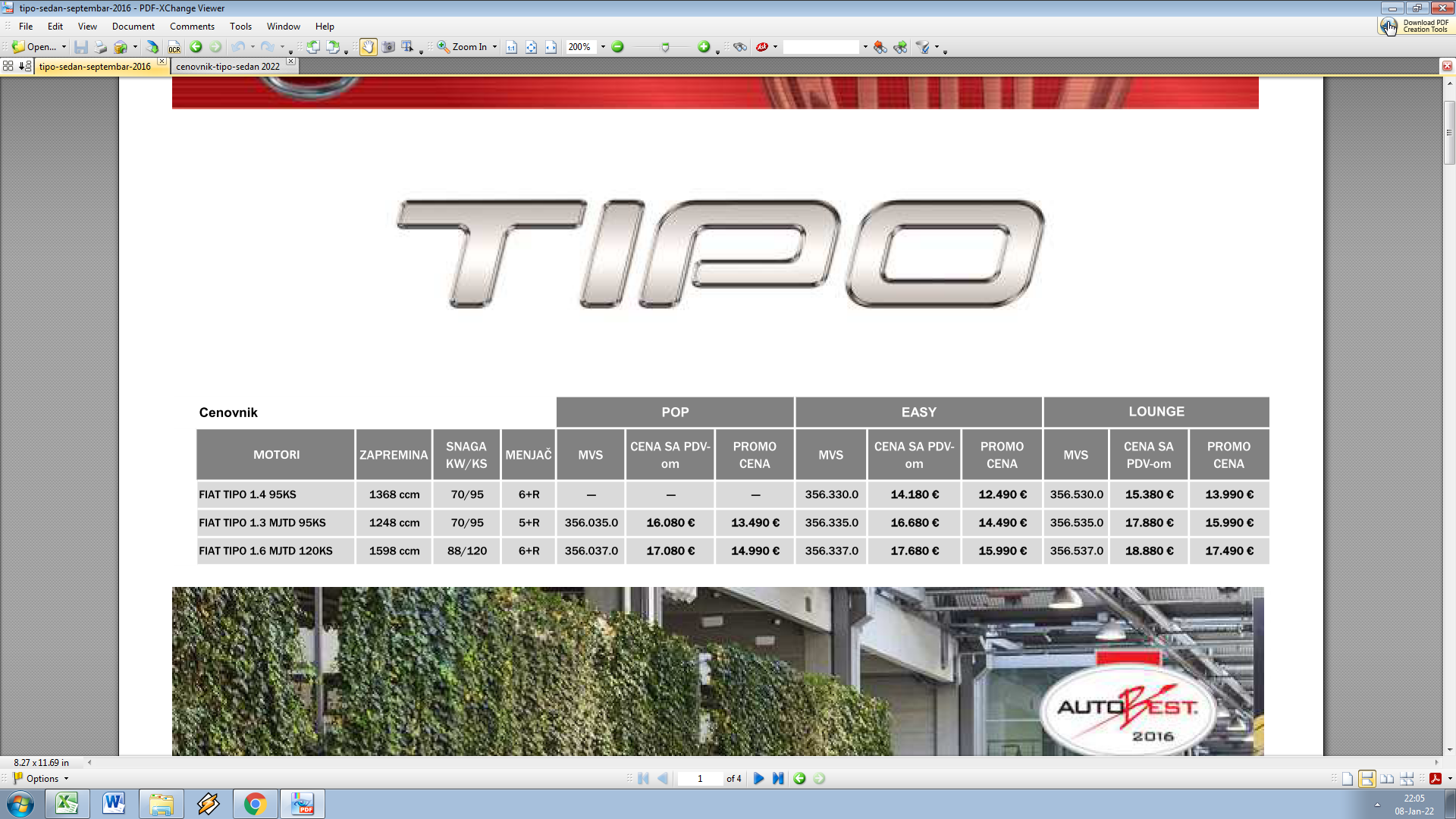Image resolution: width=1456 pixels, height=819 pixels.
Task: Expand the Ask search provider dropdown
Action: 775,47
